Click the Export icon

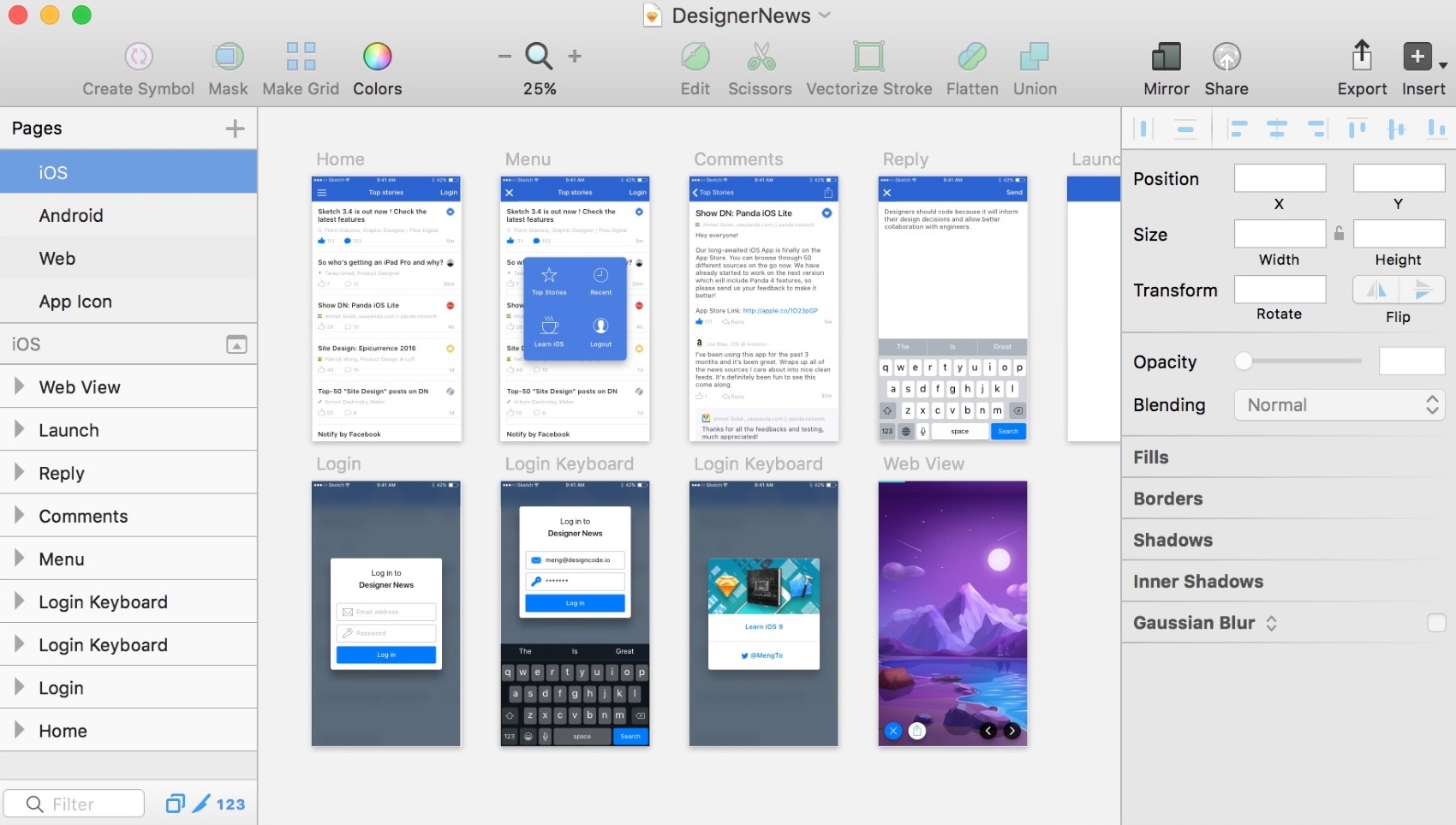click(1362, 57)
